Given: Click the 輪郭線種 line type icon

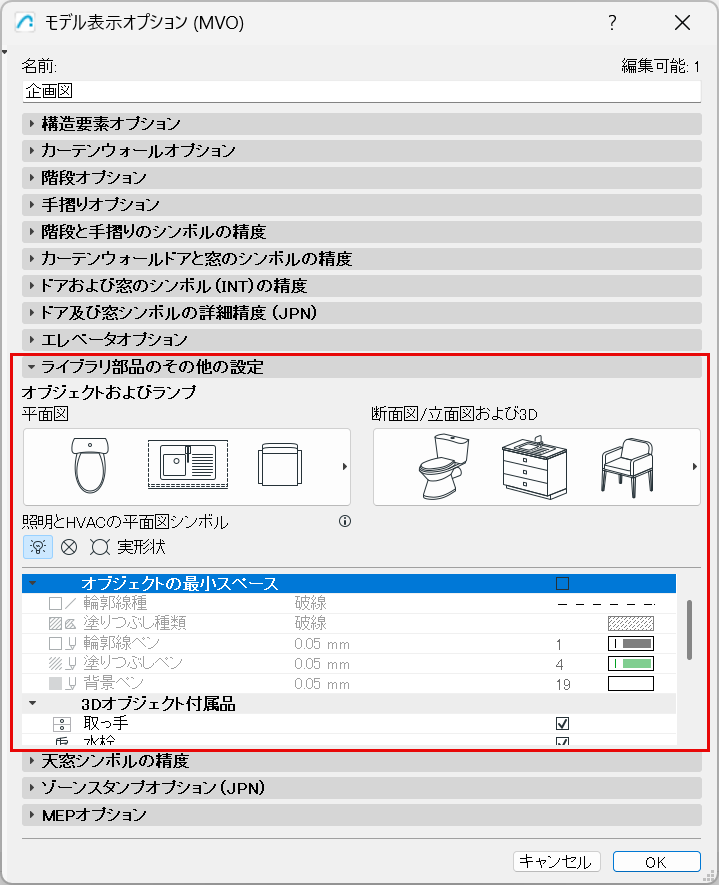Looking at the screenshot, I should click(x=63, y=603).
